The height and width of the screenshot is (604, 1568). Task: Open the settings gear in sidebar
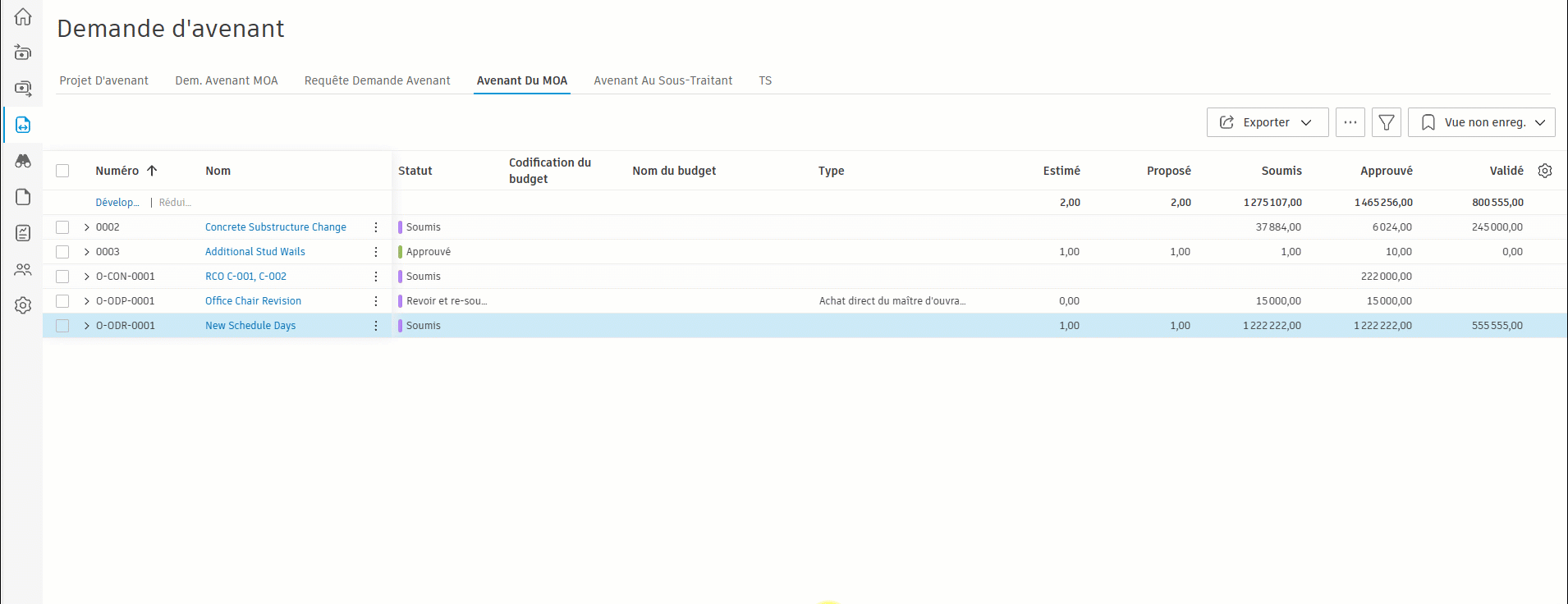(x=23, y=305)
